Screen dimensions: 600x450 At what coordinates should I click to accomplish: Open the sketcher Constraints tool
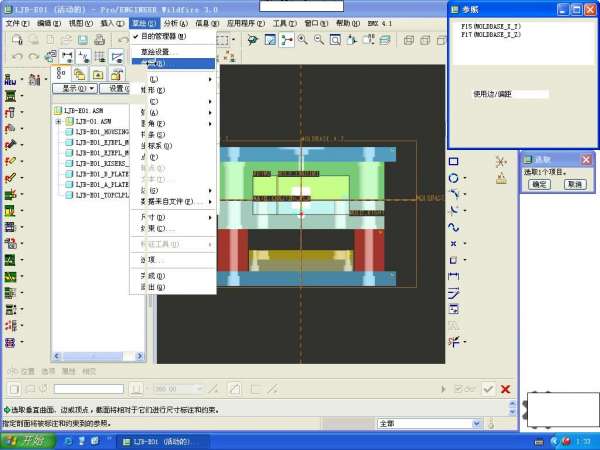click(453, 309)
